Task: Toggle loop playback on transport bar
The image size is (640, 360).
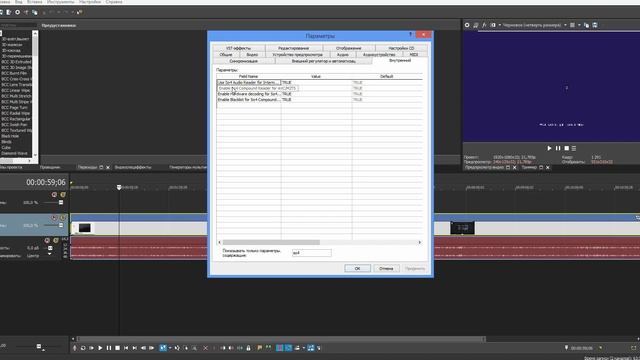Action: click(83, 348)
